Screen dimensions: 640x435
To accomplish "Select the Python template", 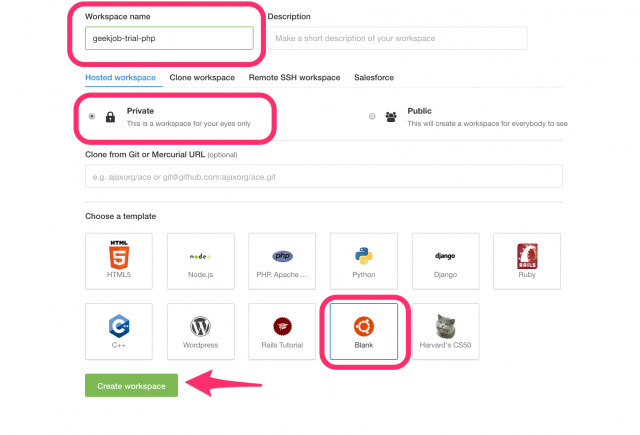I will [x=364, y=261].
